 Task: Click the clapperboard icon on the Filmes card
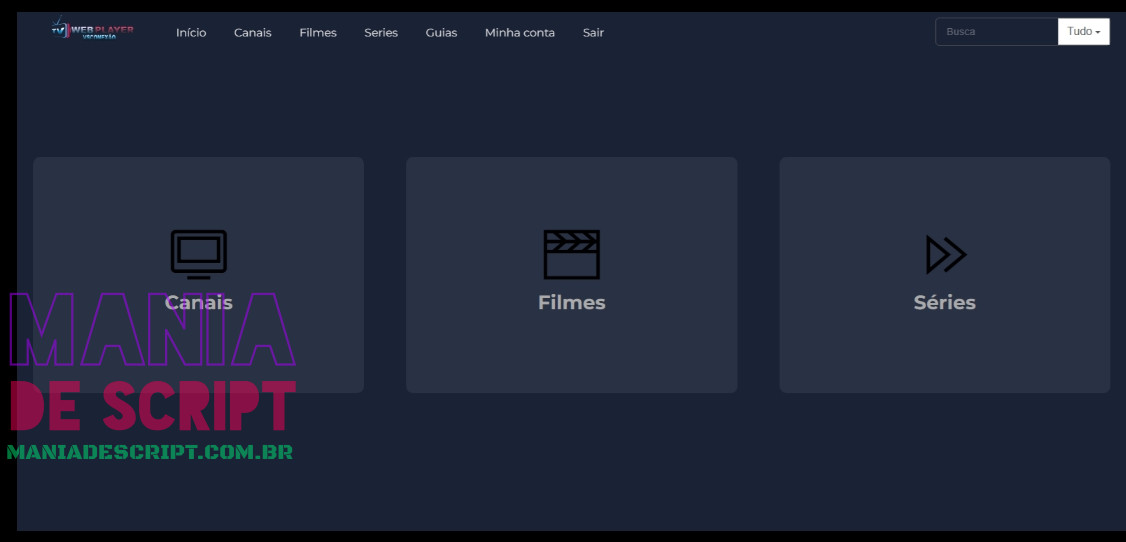[572, 254]
